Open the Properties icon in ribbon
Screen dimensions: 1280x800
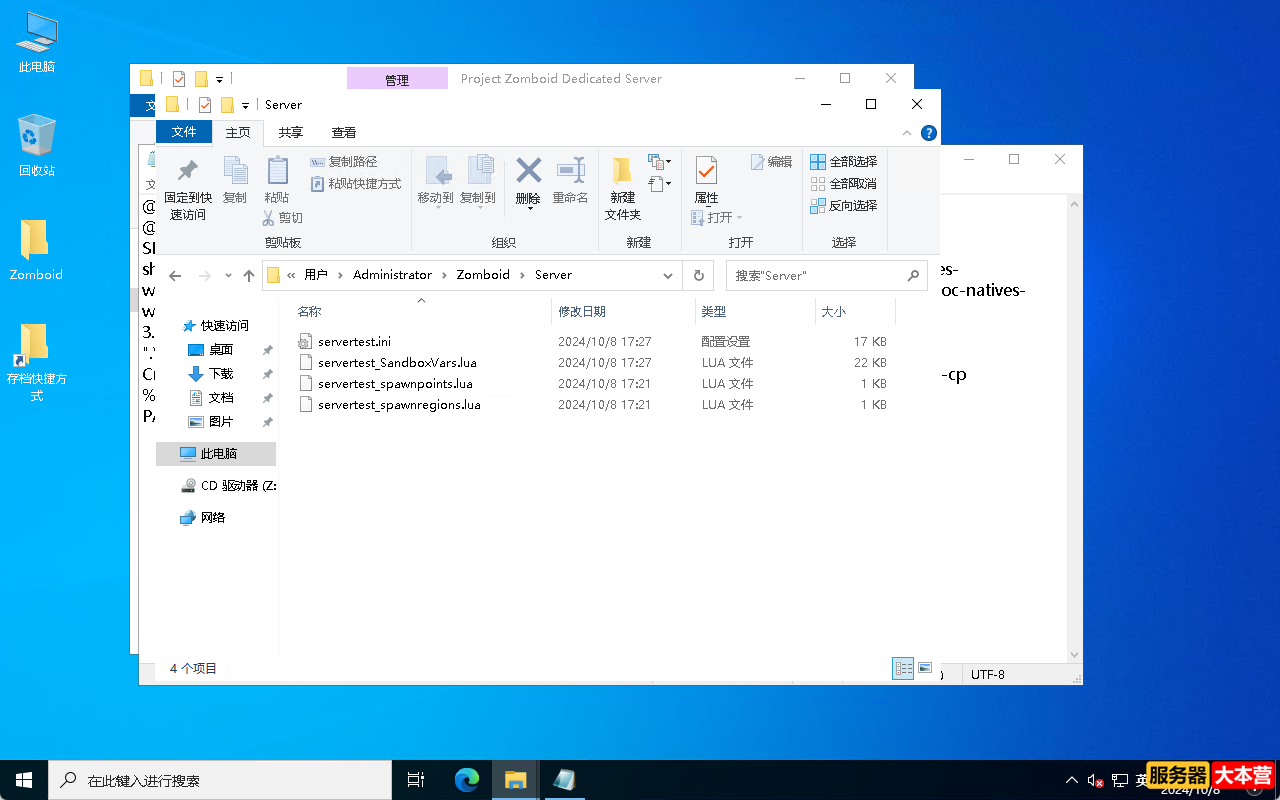(x=706, y=171)
